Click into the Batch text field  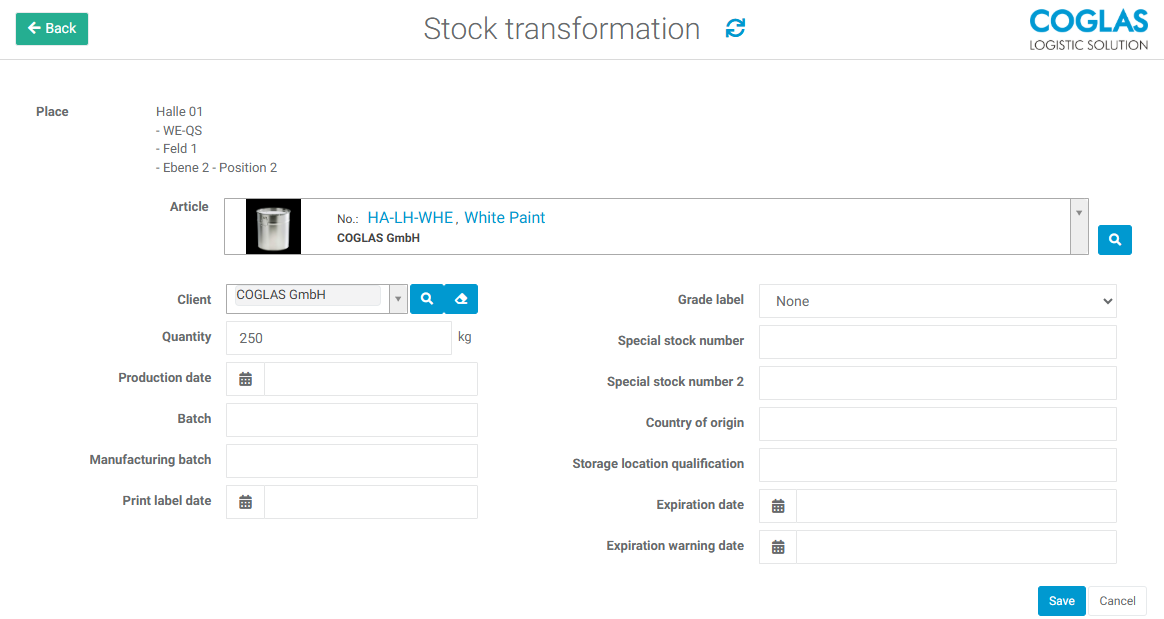point(351,420)
